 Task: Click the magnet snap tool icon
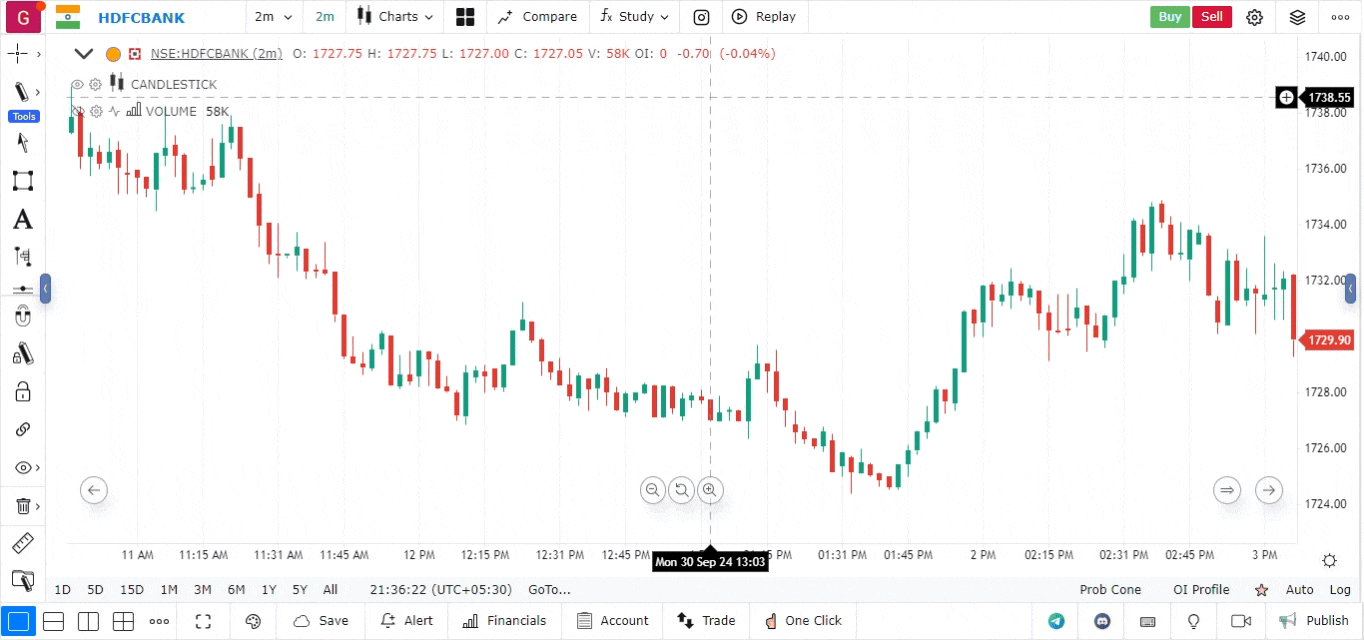pyautogui.click(x=22, y=317)
